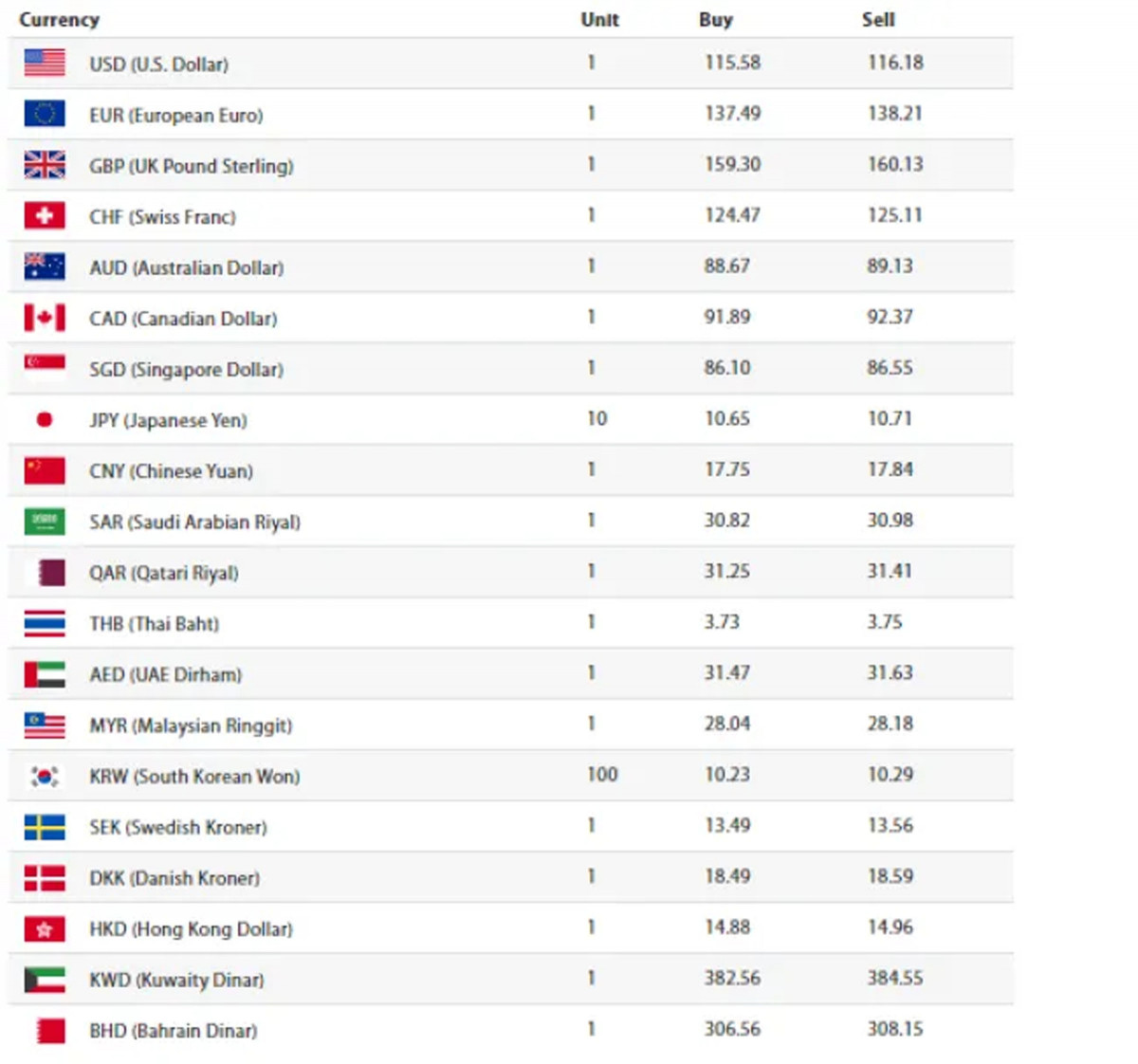This screenshot has height=1064, width=1138.
Task: Click the Bahrain flag icon
Action: [50, 1031]
